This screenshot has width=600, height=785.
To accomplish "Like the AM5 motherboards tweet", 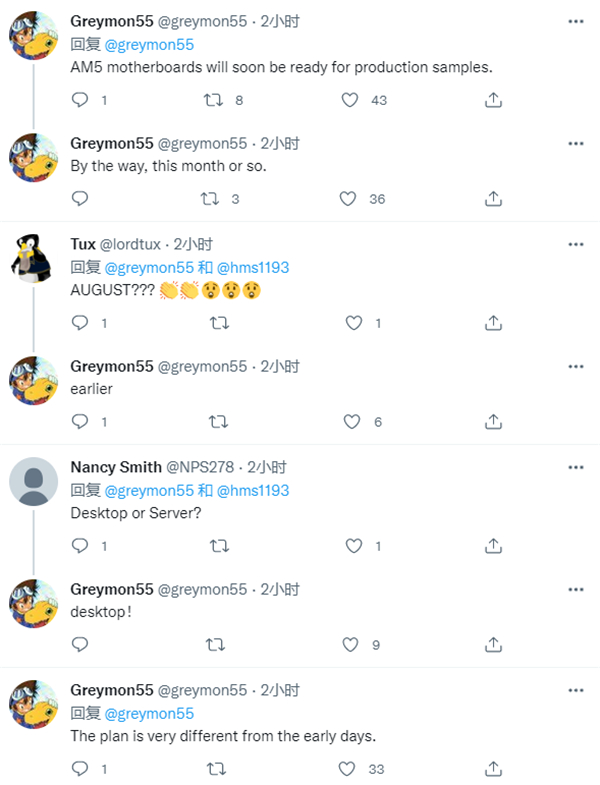I will (x=349, y=100).
